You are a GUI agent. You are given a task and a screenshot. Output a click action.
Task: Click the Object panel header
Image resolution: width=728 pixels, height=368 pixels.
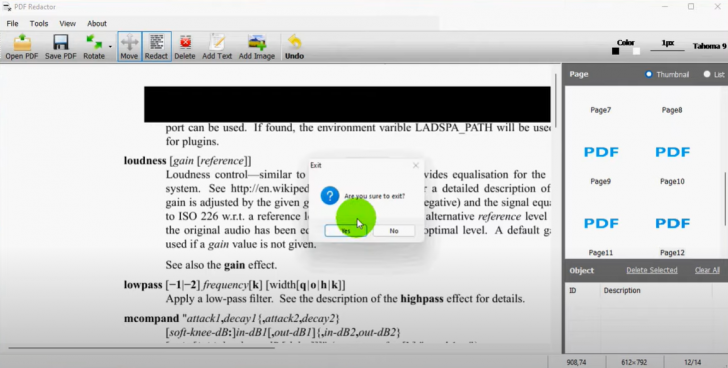tap(581, 271)
